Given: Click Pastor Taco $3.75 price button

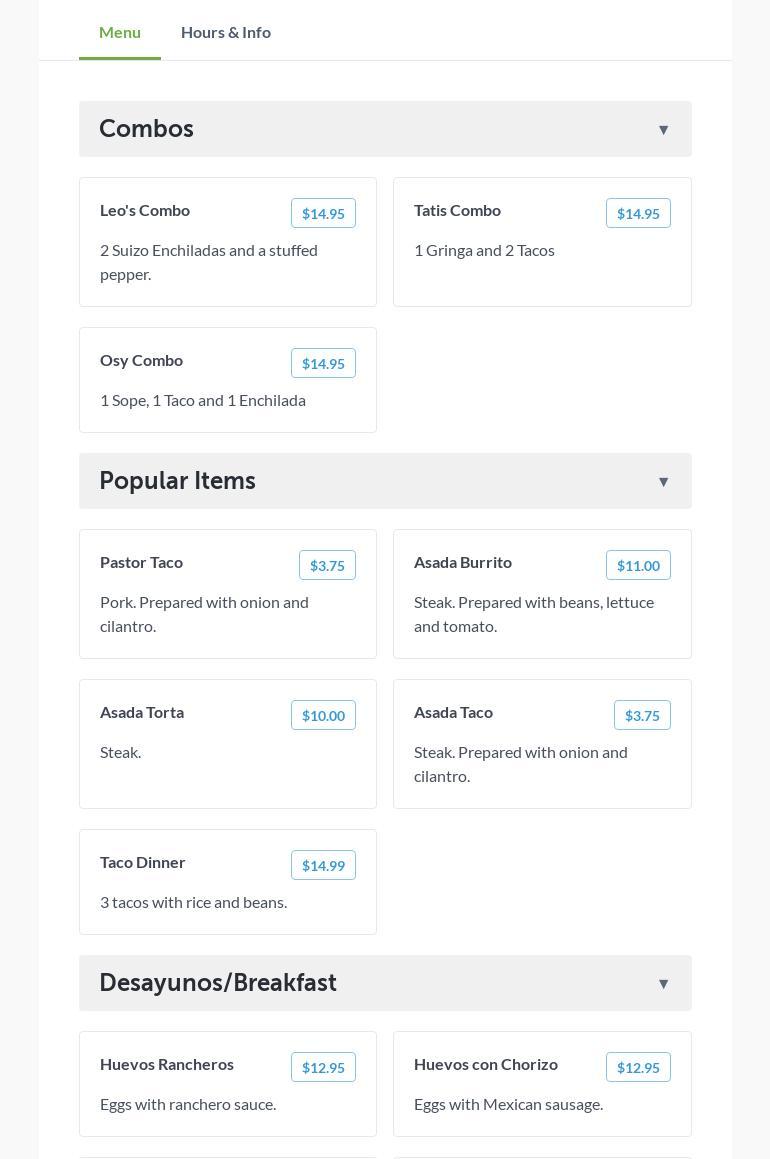Looking at the screenshot, I should click(x=327, y=565).
